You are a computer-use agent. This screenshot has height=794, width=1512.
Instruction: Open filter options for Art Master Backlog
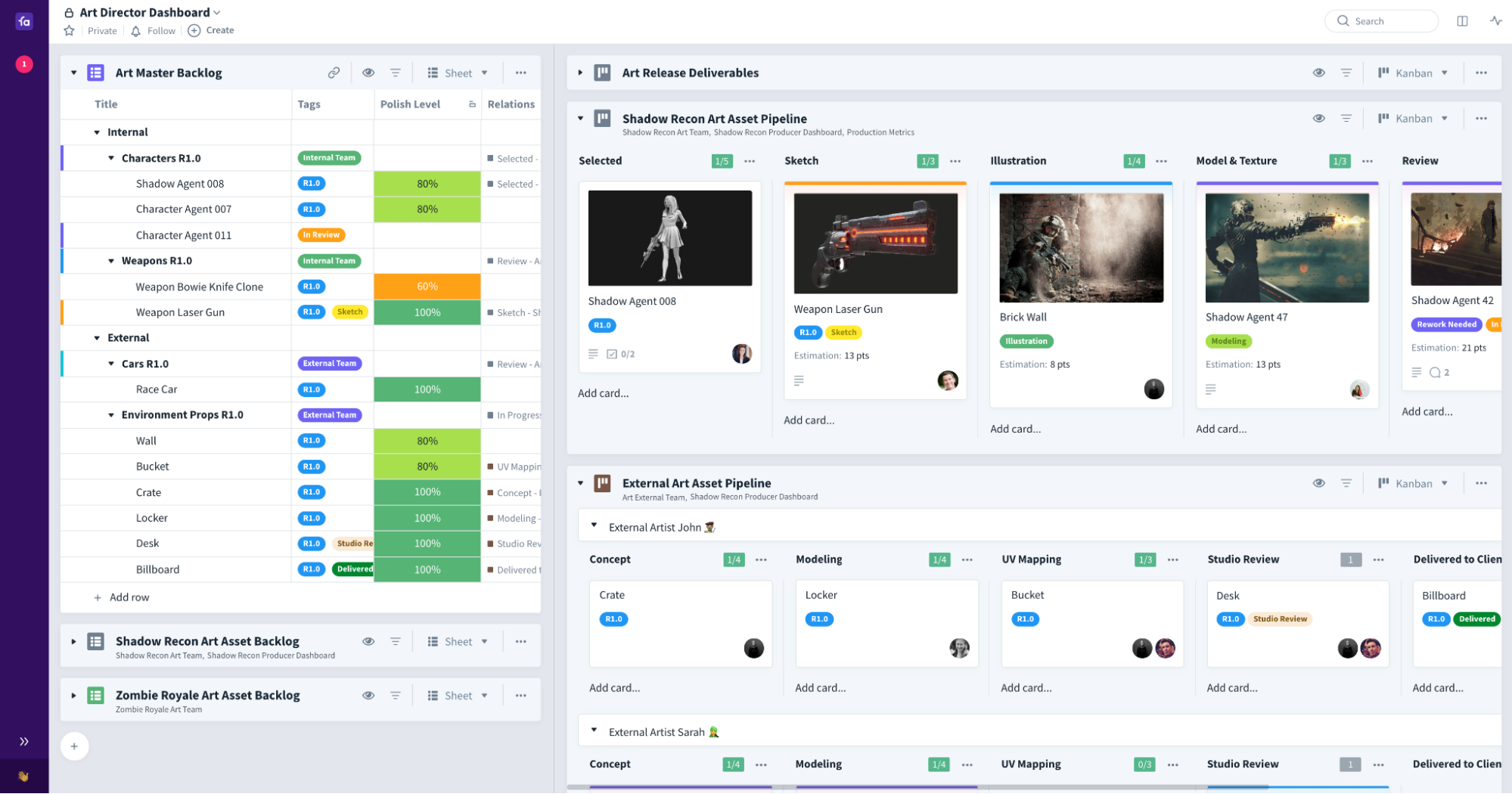pos(396,72)
